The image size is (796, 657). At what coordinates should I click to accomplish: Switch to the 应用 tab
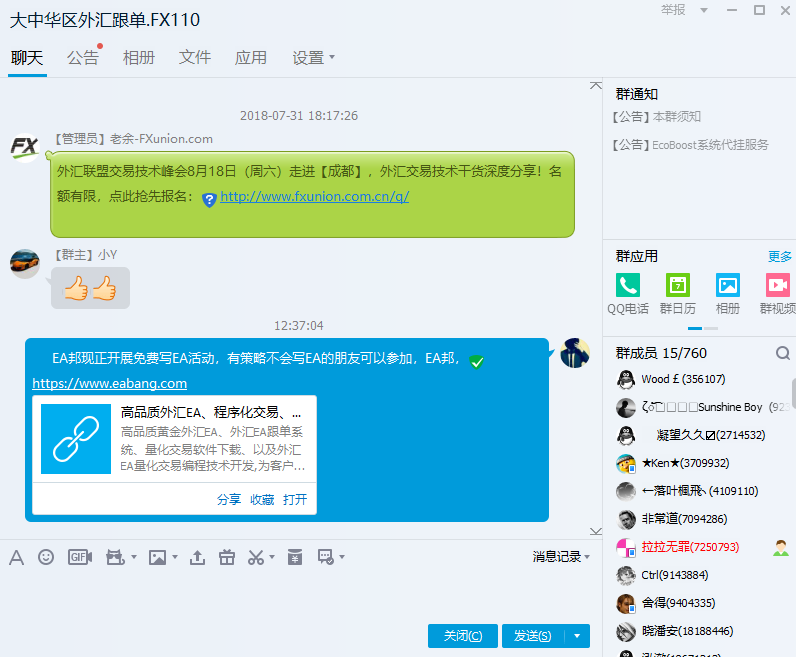pos(250,57)
